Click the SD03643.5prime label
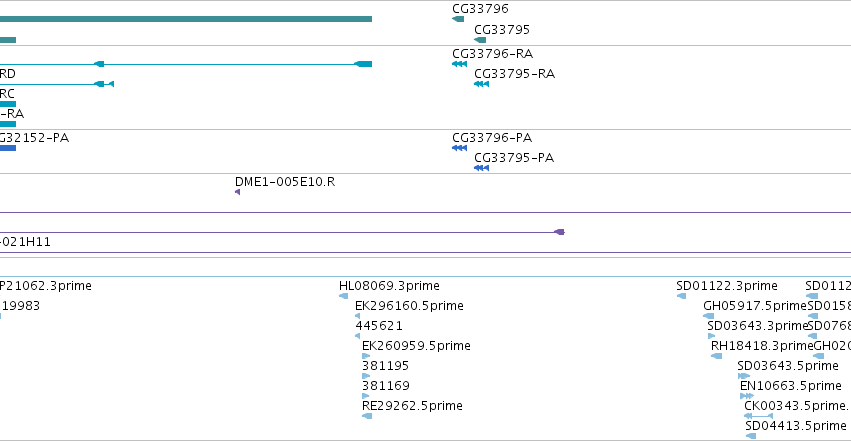The width and height of the screenshot is (851, 441). pyautogui.click(x=788, y=366)
